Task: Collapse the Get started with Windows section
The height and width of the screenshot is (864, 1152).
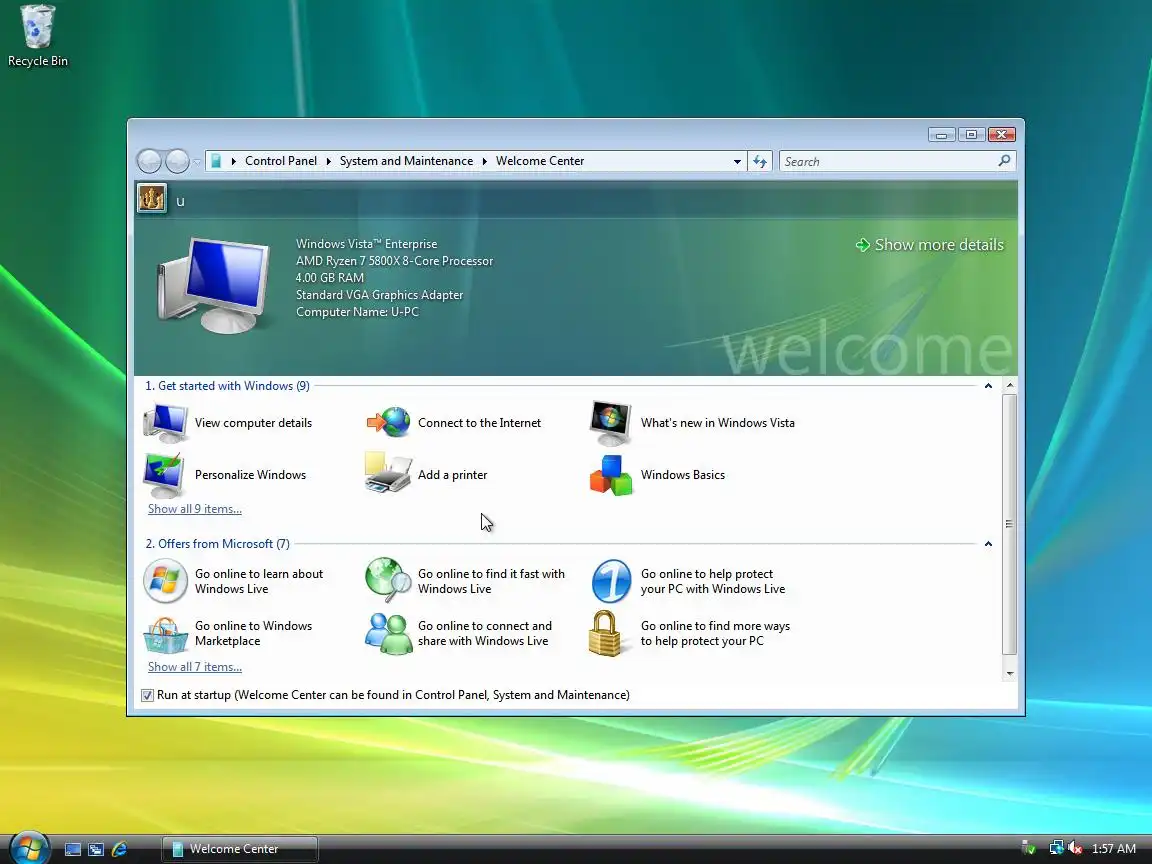Action: pyautogui.click(x=988, y=386)
